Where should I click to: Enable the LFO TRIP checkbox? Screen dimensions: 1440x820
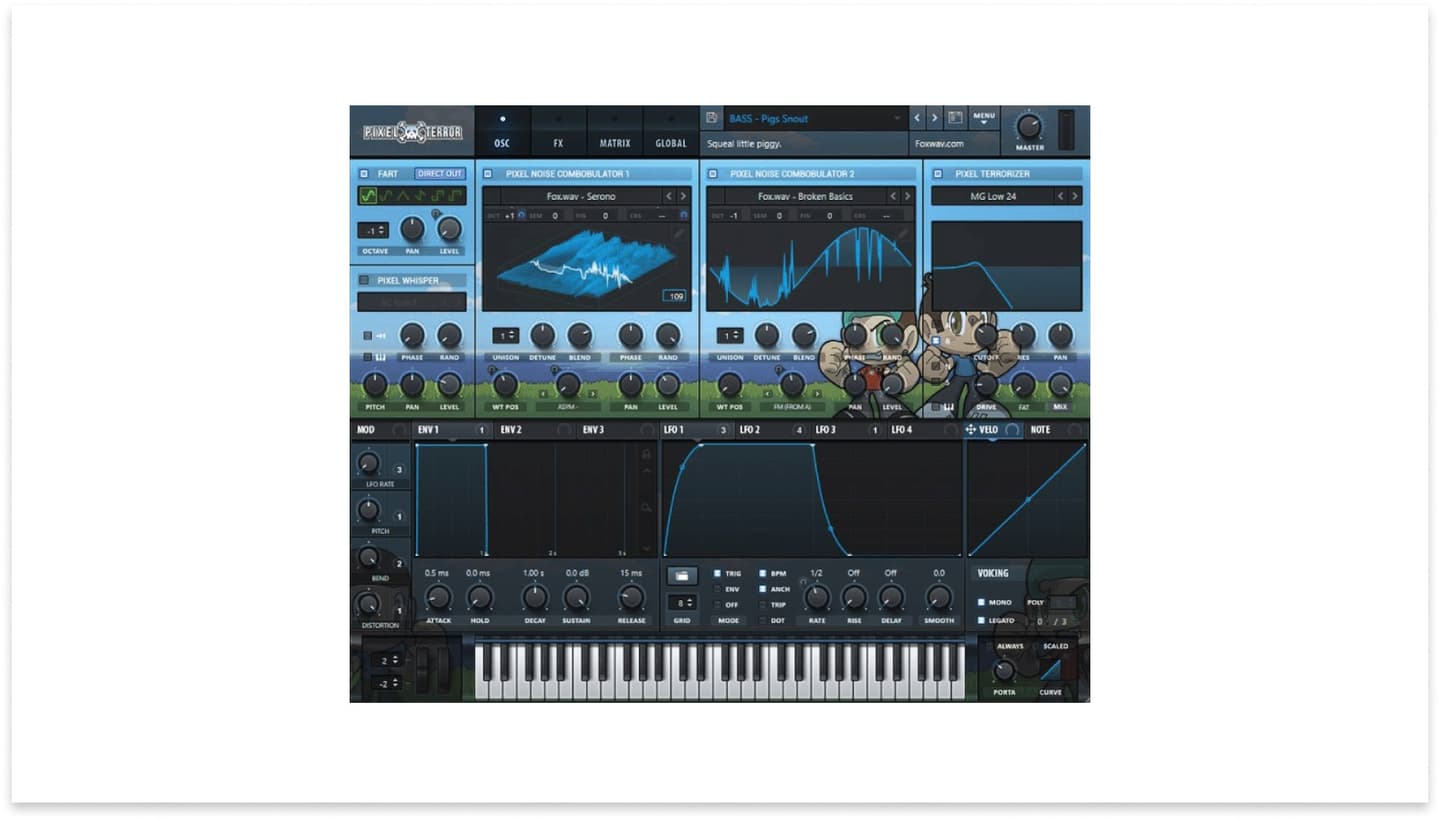[763, 604]
